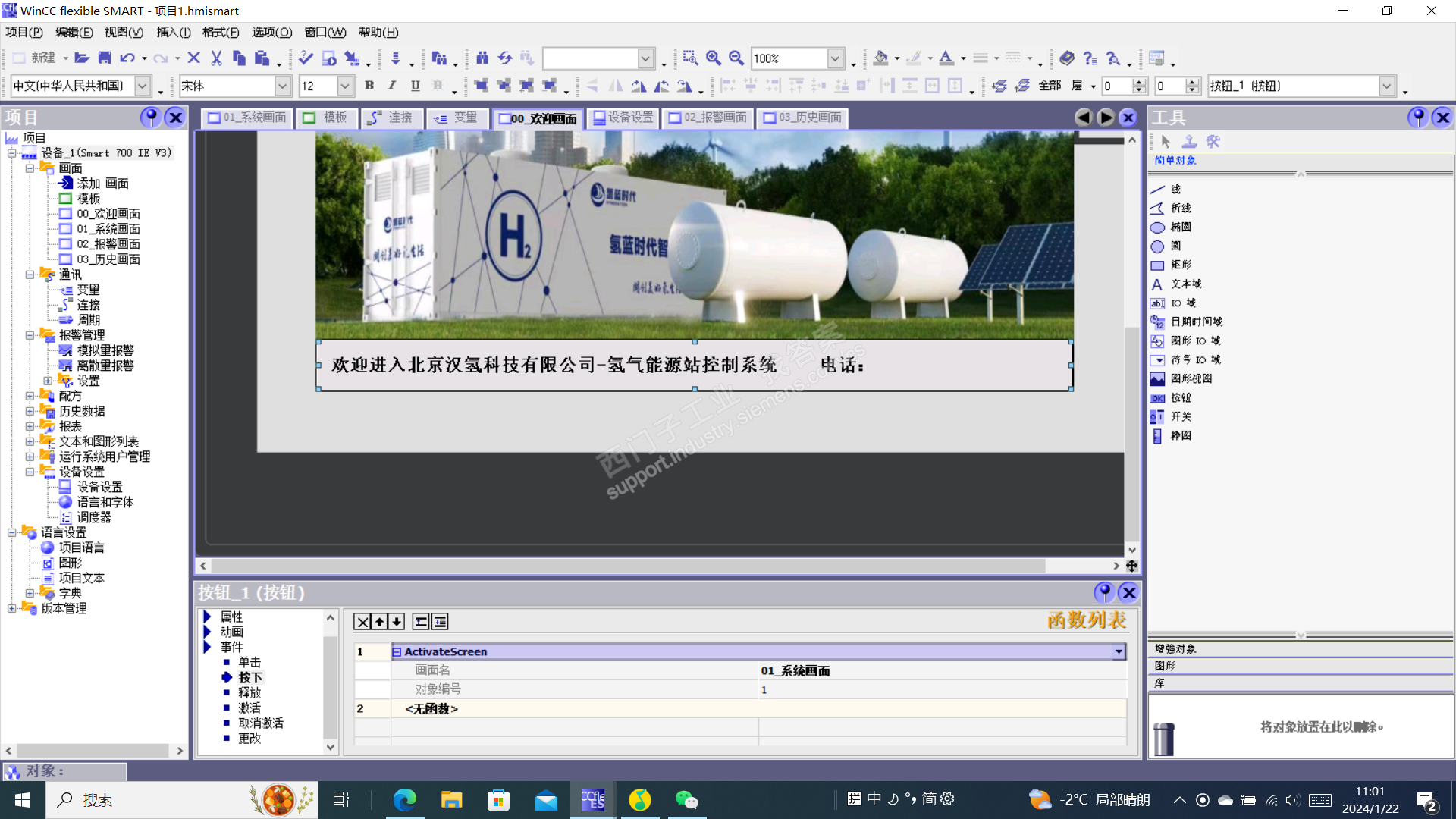
Task: Open WeChat from the taskbar
Action: click(686, 800)
